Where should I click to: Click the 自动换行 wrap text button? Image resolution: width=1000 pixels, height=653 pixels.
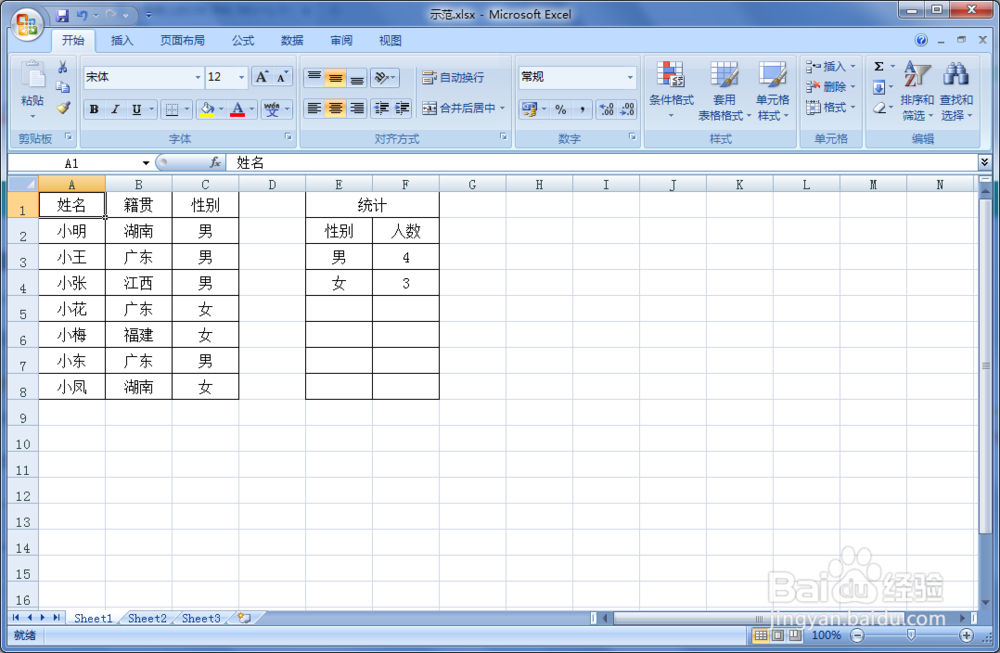(453, 78)
